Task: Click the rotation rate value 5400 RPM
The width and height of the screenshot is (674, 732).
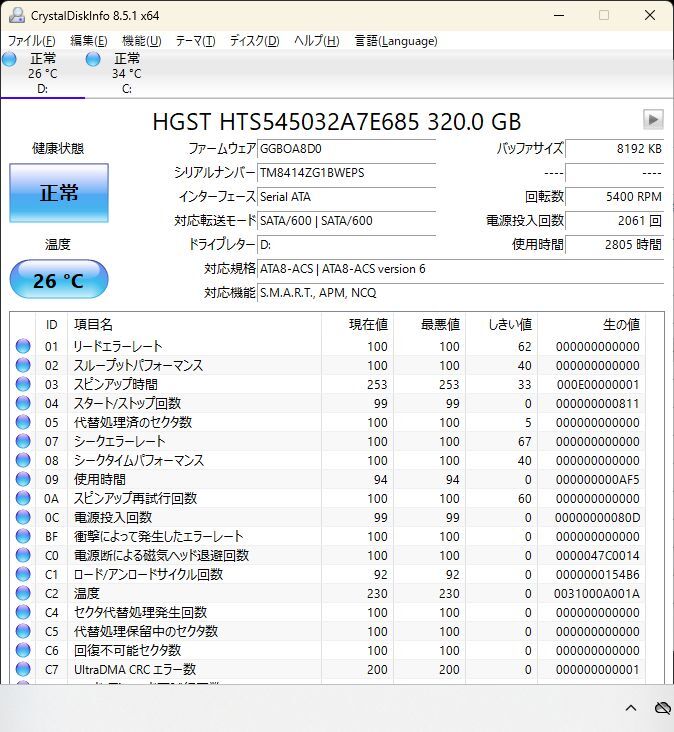Action: pyautogui.click(x=614, y=197)
